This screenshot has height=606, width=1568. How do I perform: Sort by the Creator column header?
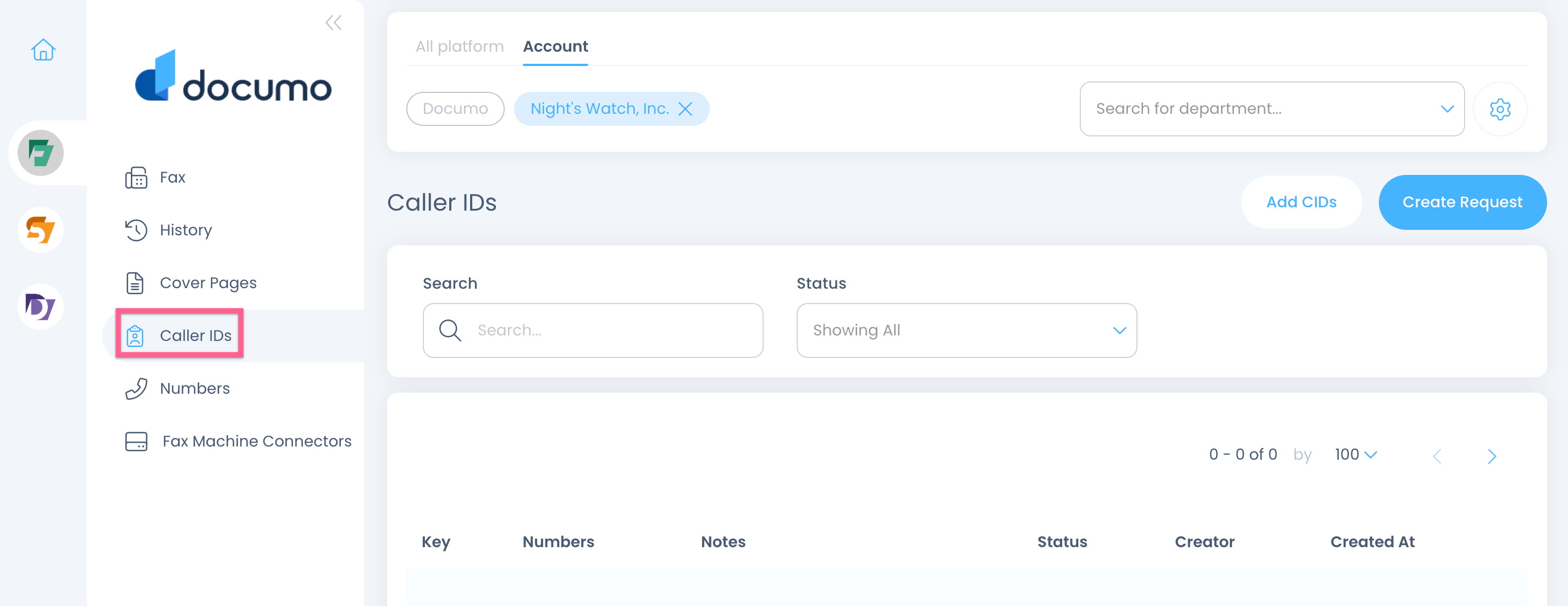(1205, 542)
